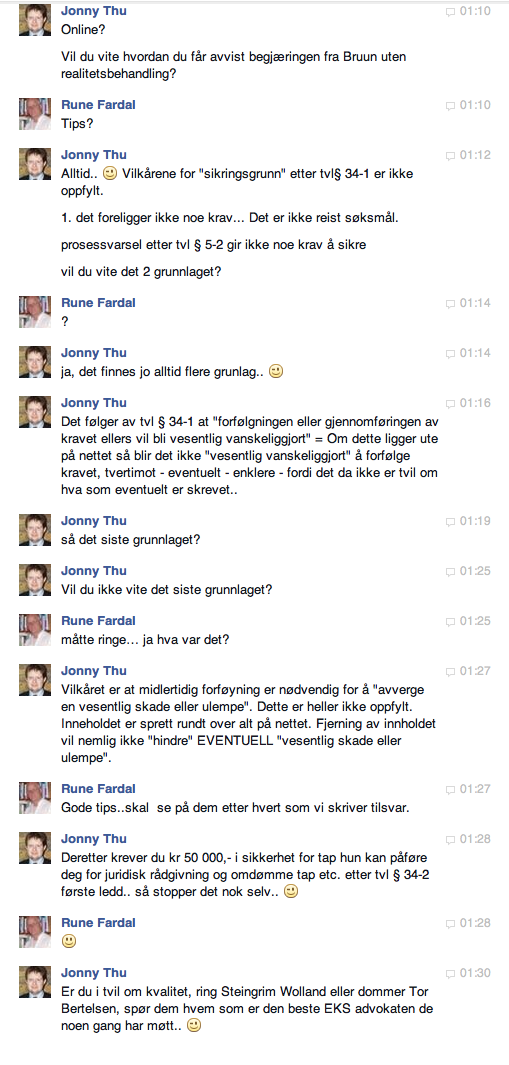
Task: Click the chat icon next to first 01:10 timestamp
Action: click(x=450, y=12)
